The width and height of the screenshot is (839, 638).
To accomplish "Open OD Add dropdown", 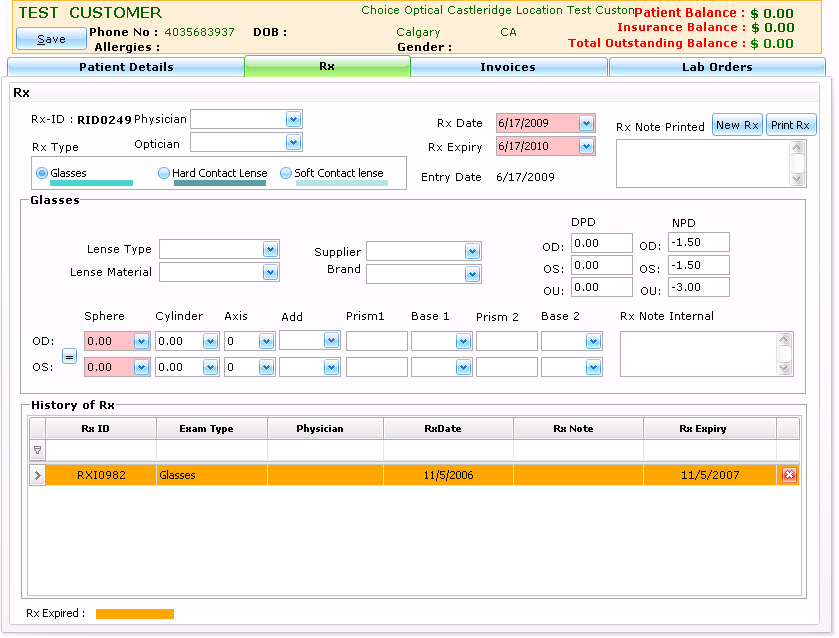I will click(331, 340).
